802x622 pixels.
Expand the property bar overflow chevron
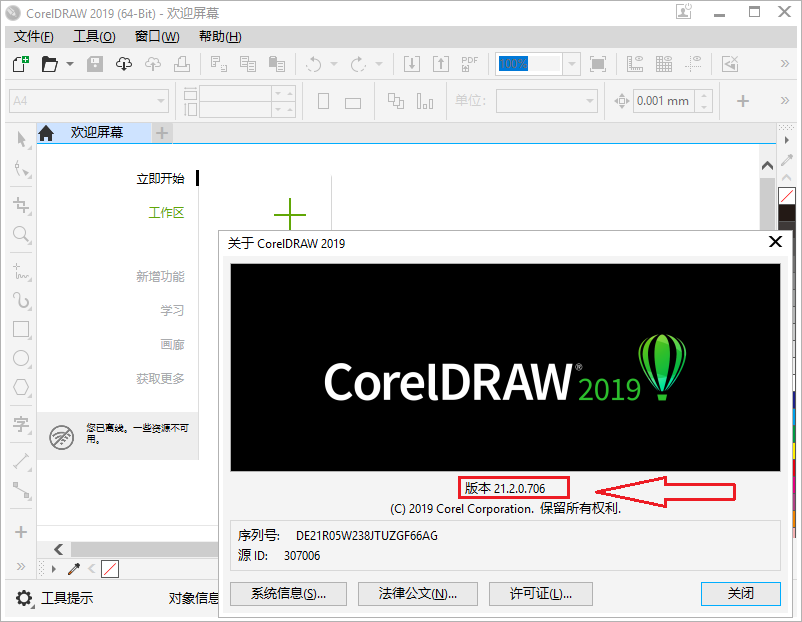click(x=785, y=100)
